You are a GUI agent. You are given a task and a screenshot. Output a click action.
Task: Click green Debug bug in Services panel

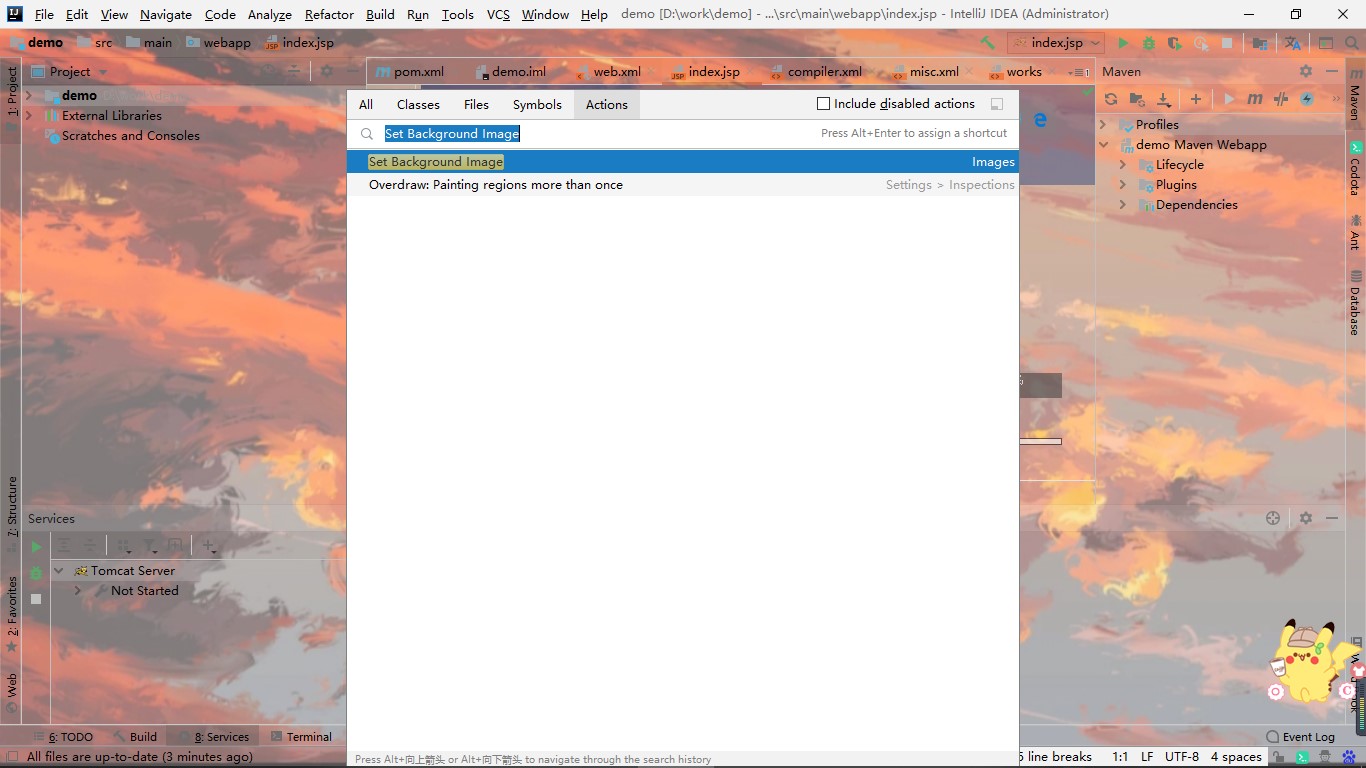[36, 573]
